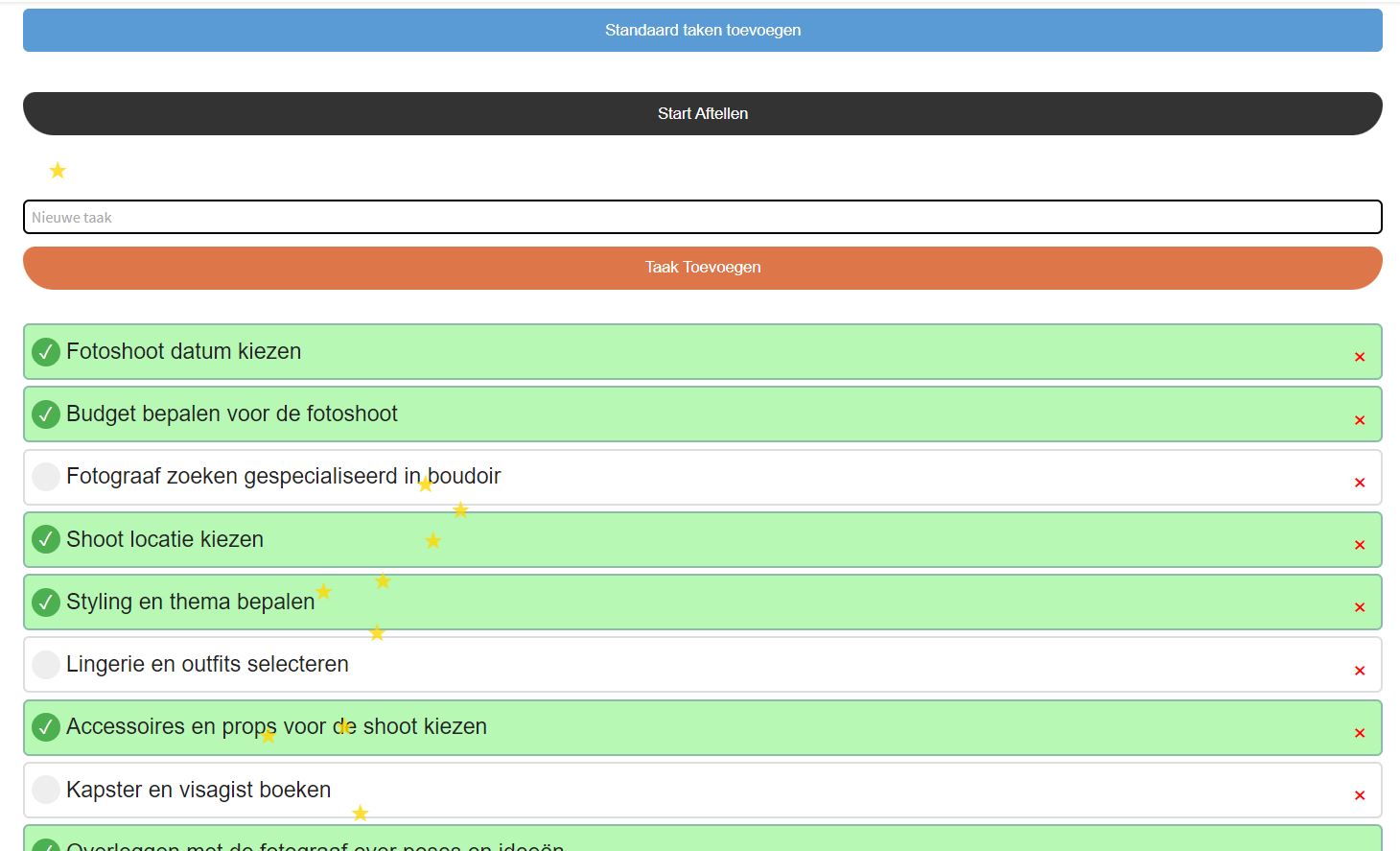
Task: Uncheck Shoot locatie kiezen task
Action: [46, 539]
